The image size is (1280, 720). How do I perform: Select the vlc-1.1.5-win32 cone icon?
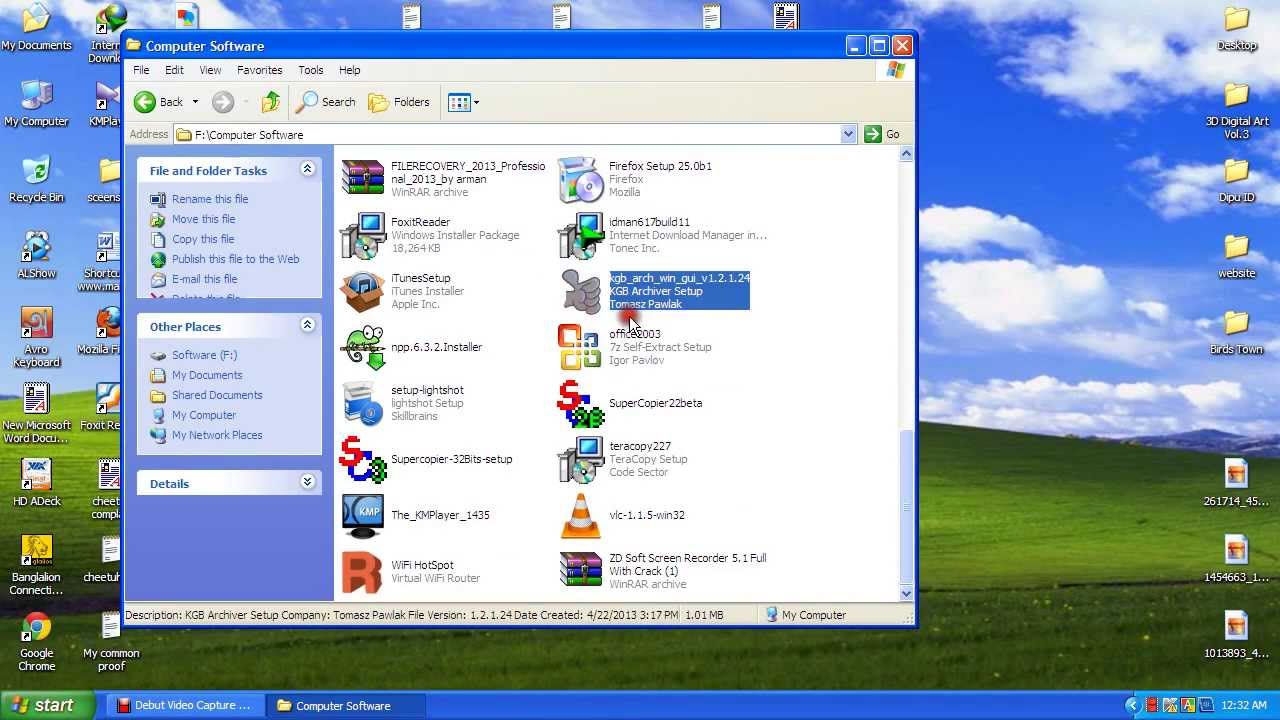pos(580,515)
